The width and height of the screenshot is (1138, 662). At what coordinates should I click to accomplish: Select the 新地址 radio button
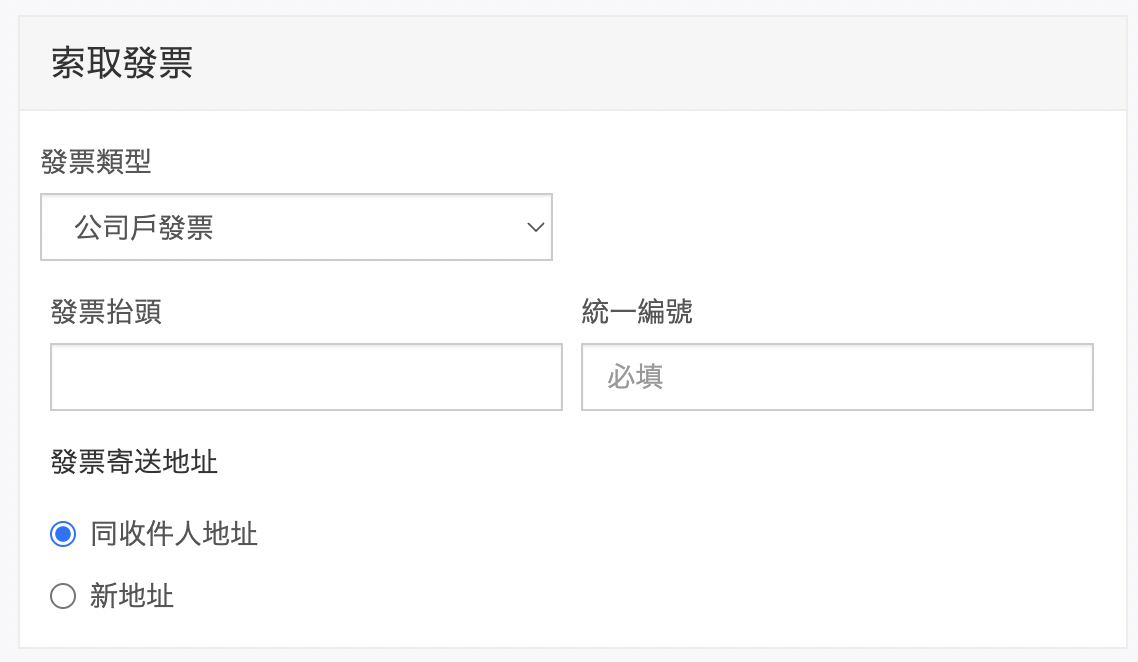tap(63, 597)
